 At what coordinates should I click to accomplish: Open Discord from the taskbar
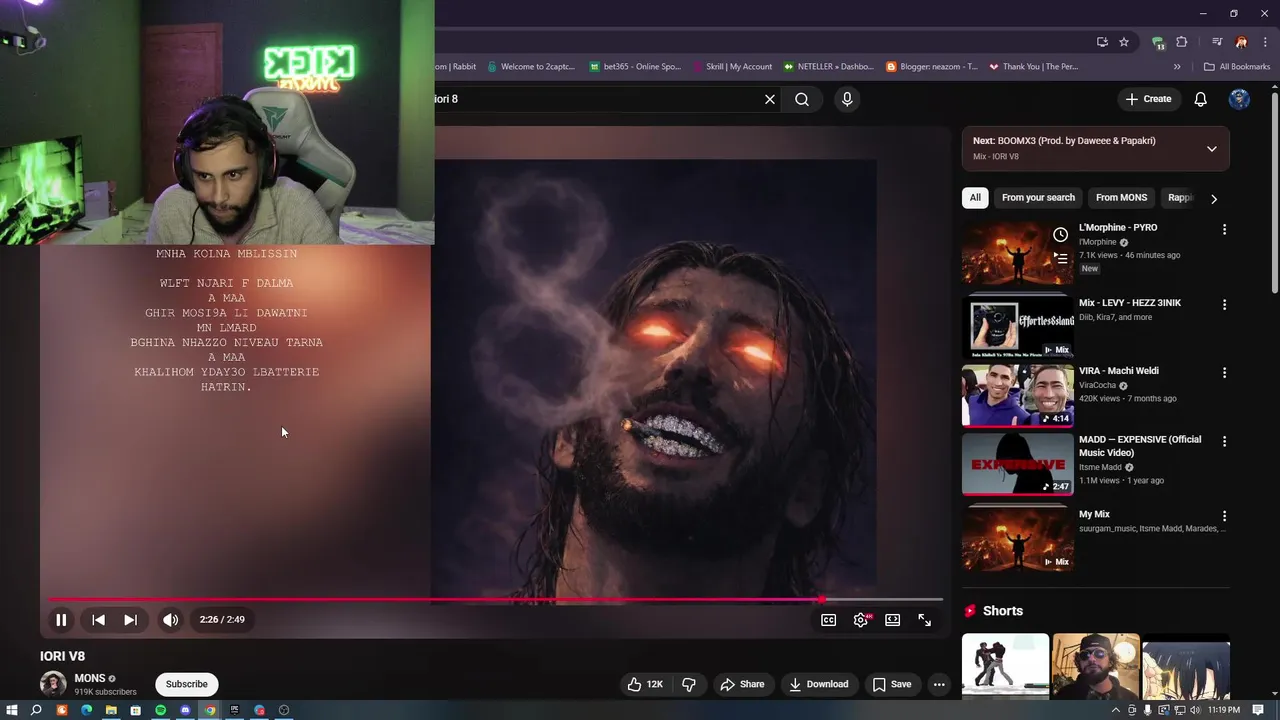coord(185,710)
